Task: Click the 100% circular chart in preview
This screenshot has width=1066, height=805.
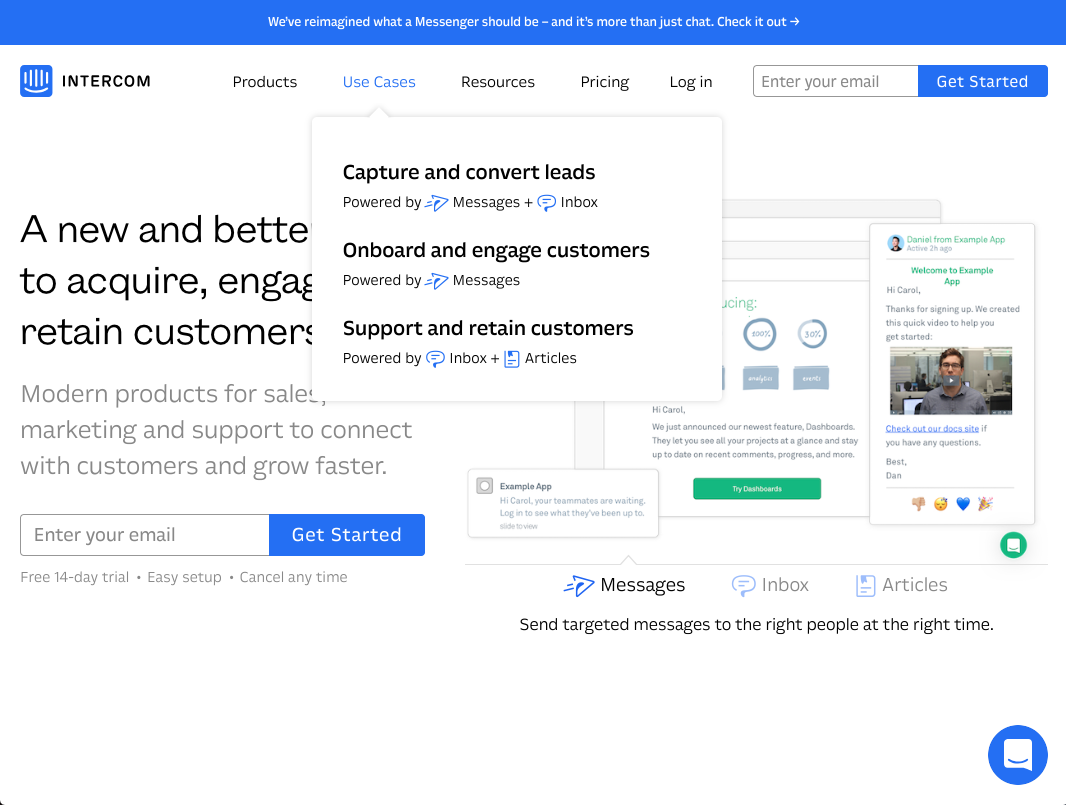Action: [759, 334]
